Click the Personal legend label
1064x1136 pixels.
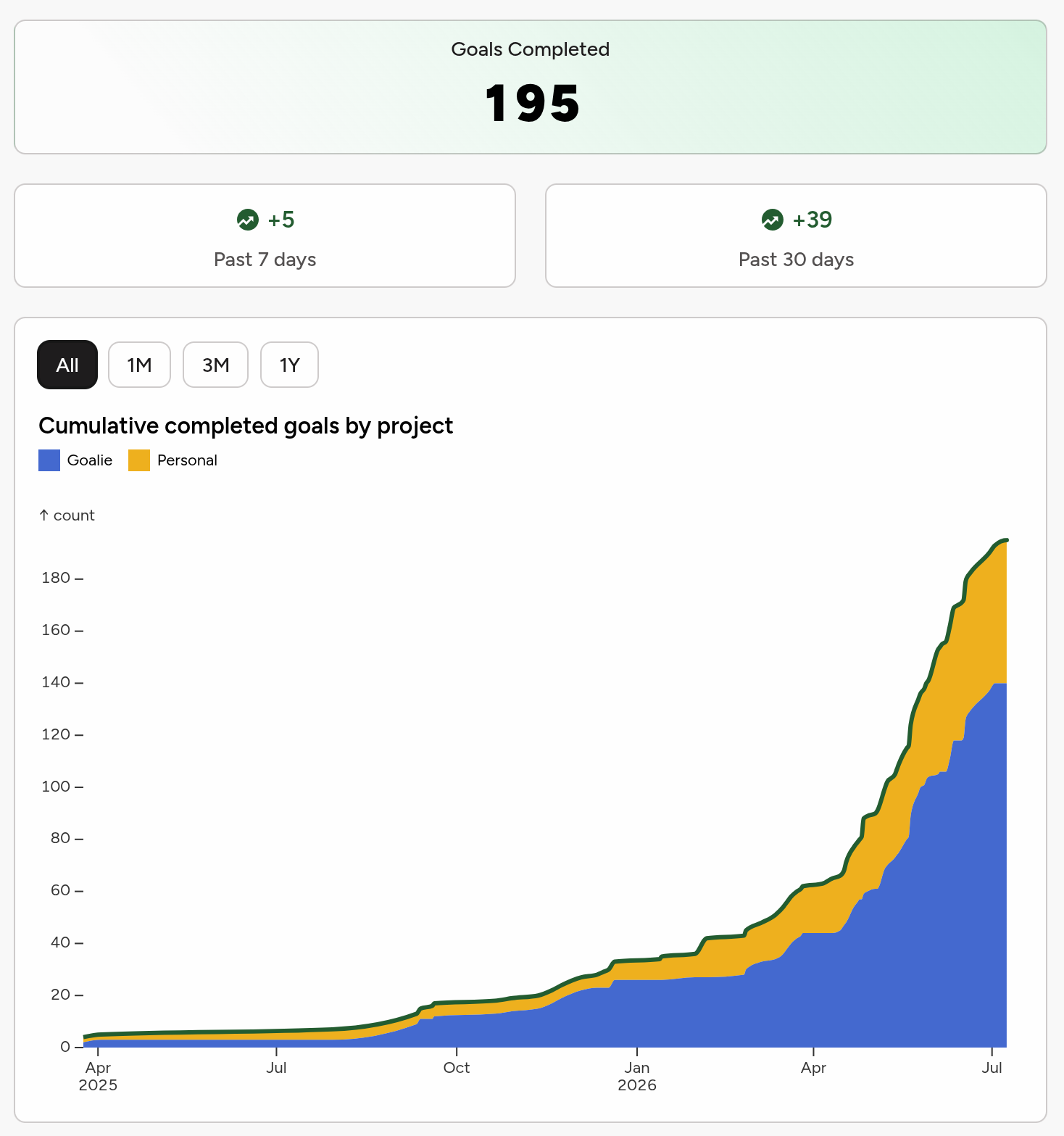pyautogui.click(x=187, y=460)
